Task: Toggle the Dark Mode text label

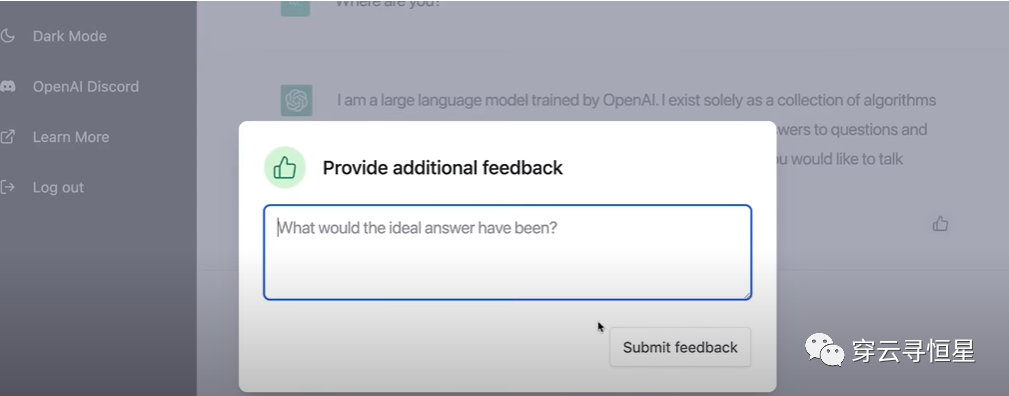Action: 69,36
